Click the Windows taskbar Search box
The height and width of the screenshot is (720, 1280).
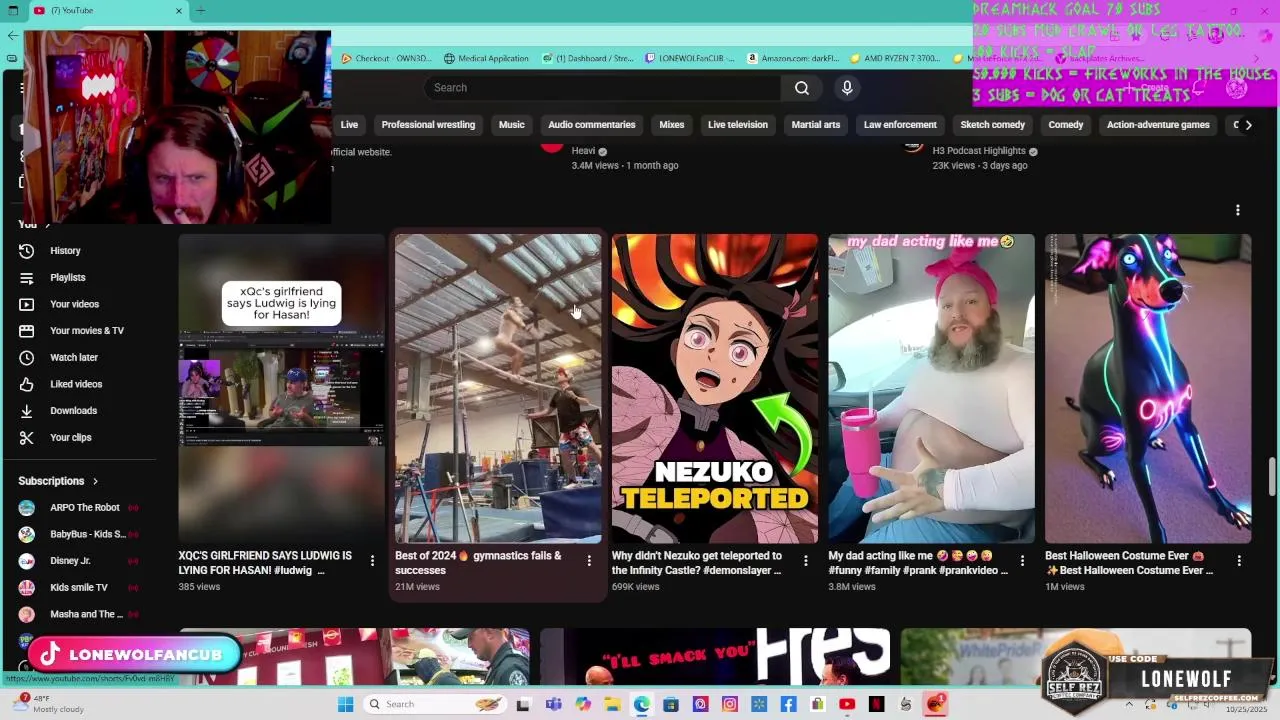pos(435,704)
